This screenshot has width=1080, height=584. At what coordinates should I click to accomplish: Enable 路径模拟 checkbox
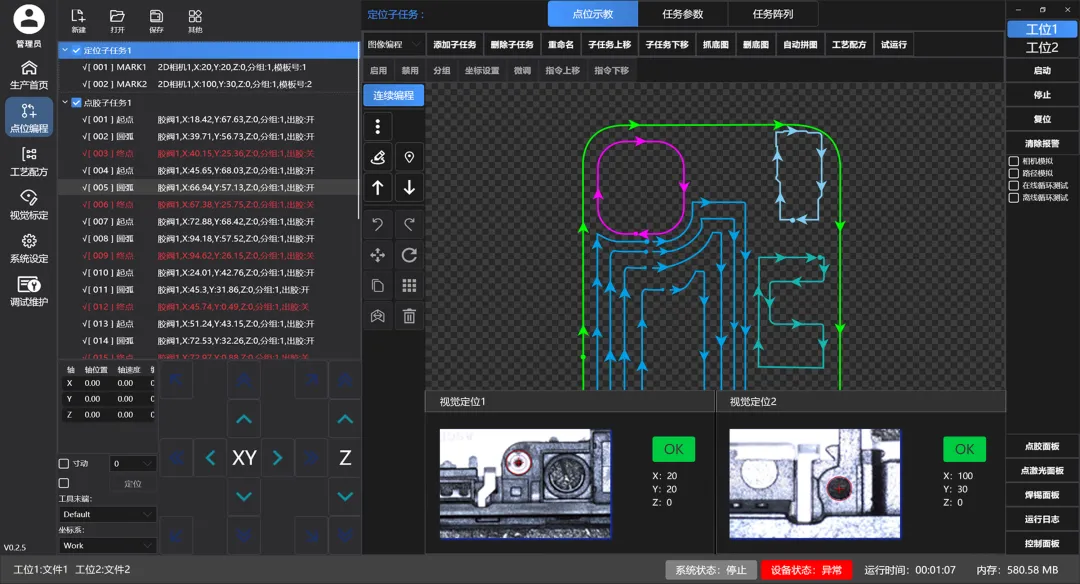1014,173
